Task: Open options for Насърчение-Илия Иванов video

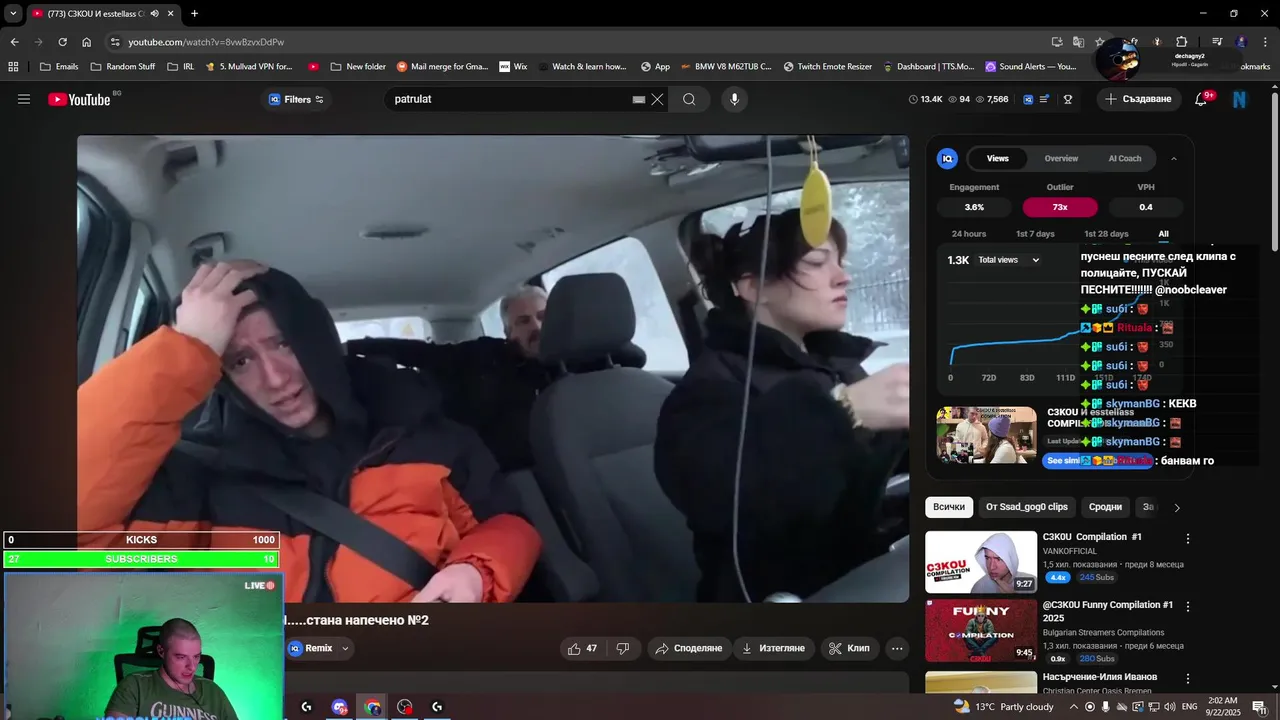Action: click(1188, 677)
